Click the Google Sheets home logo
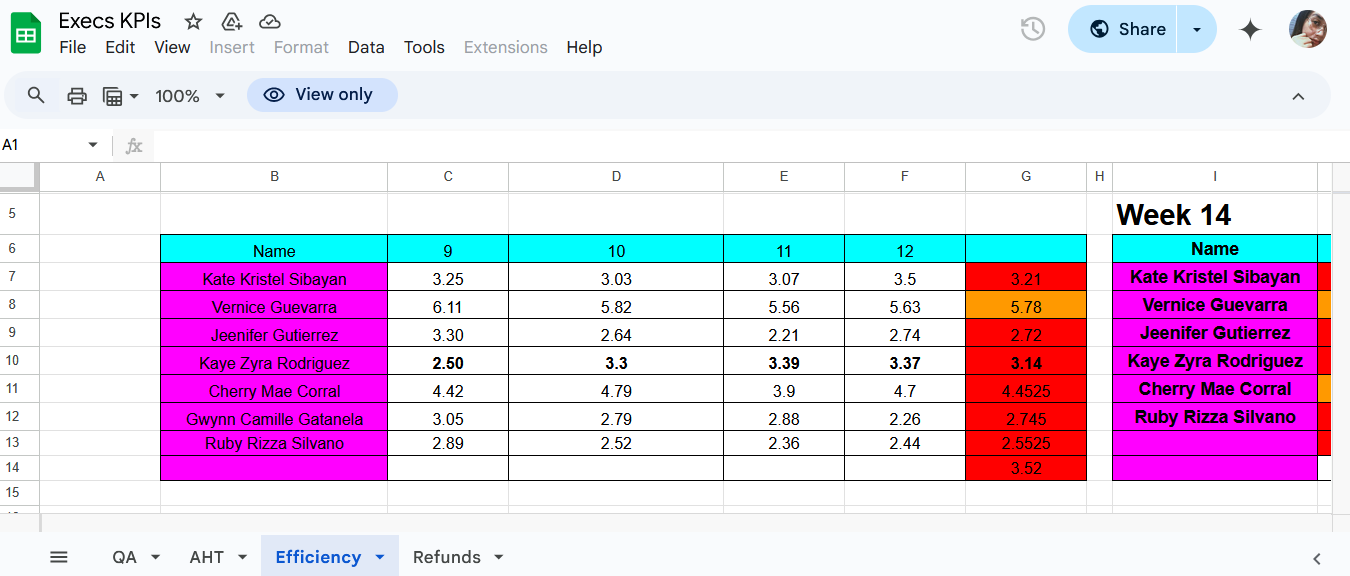The height and width of the screenshot is (576, 1350). click(26, 34)
